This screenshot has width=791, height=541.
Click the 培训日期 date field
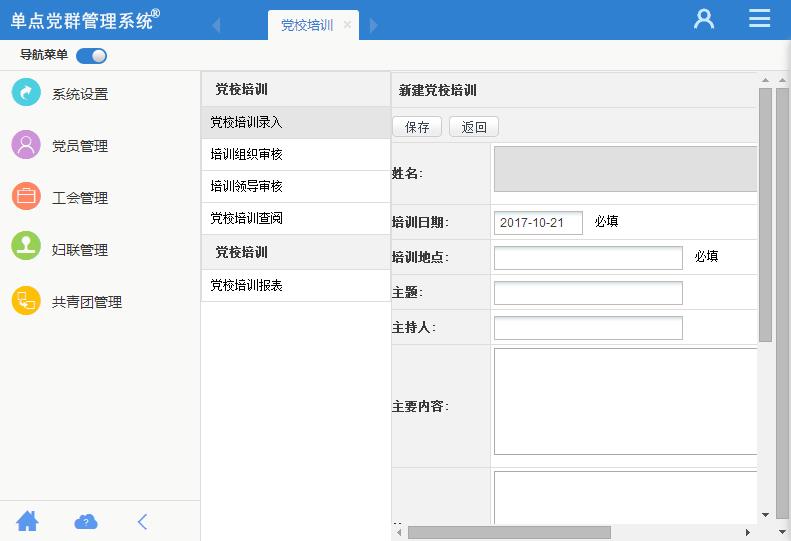click(538, 223)
